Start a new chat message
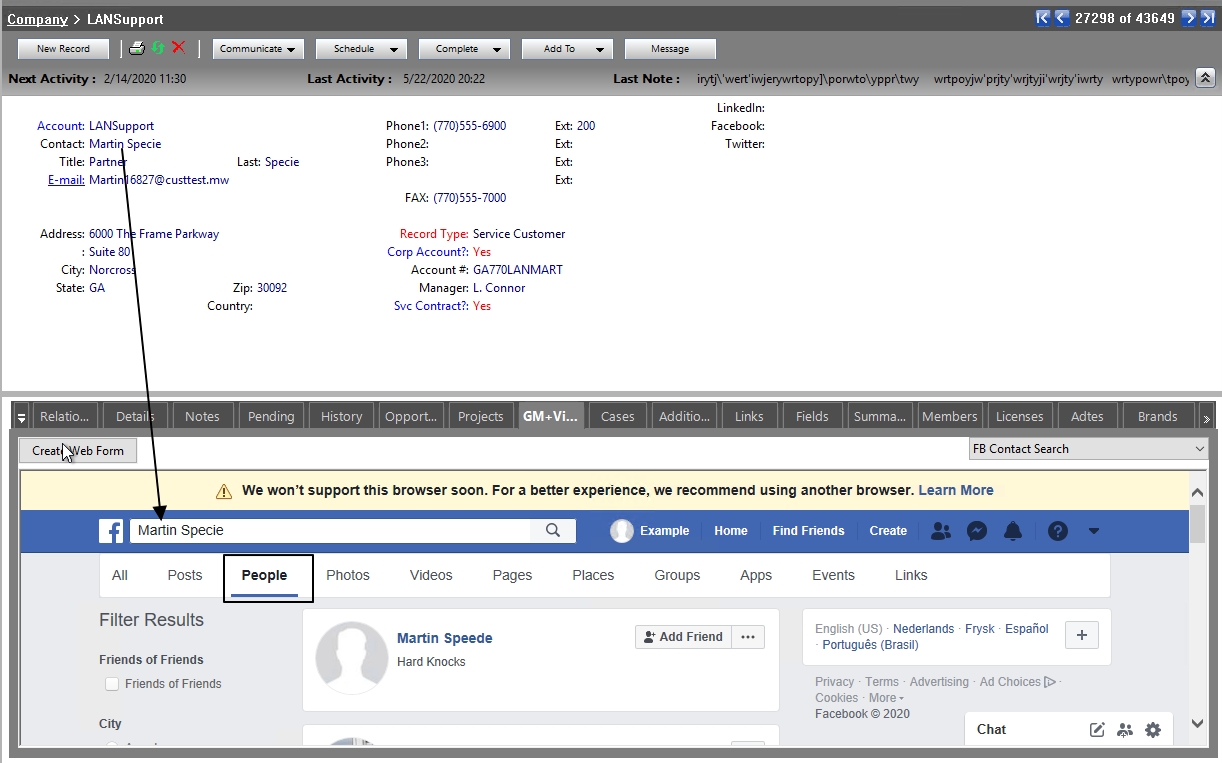 click(x=1097, y=730)
